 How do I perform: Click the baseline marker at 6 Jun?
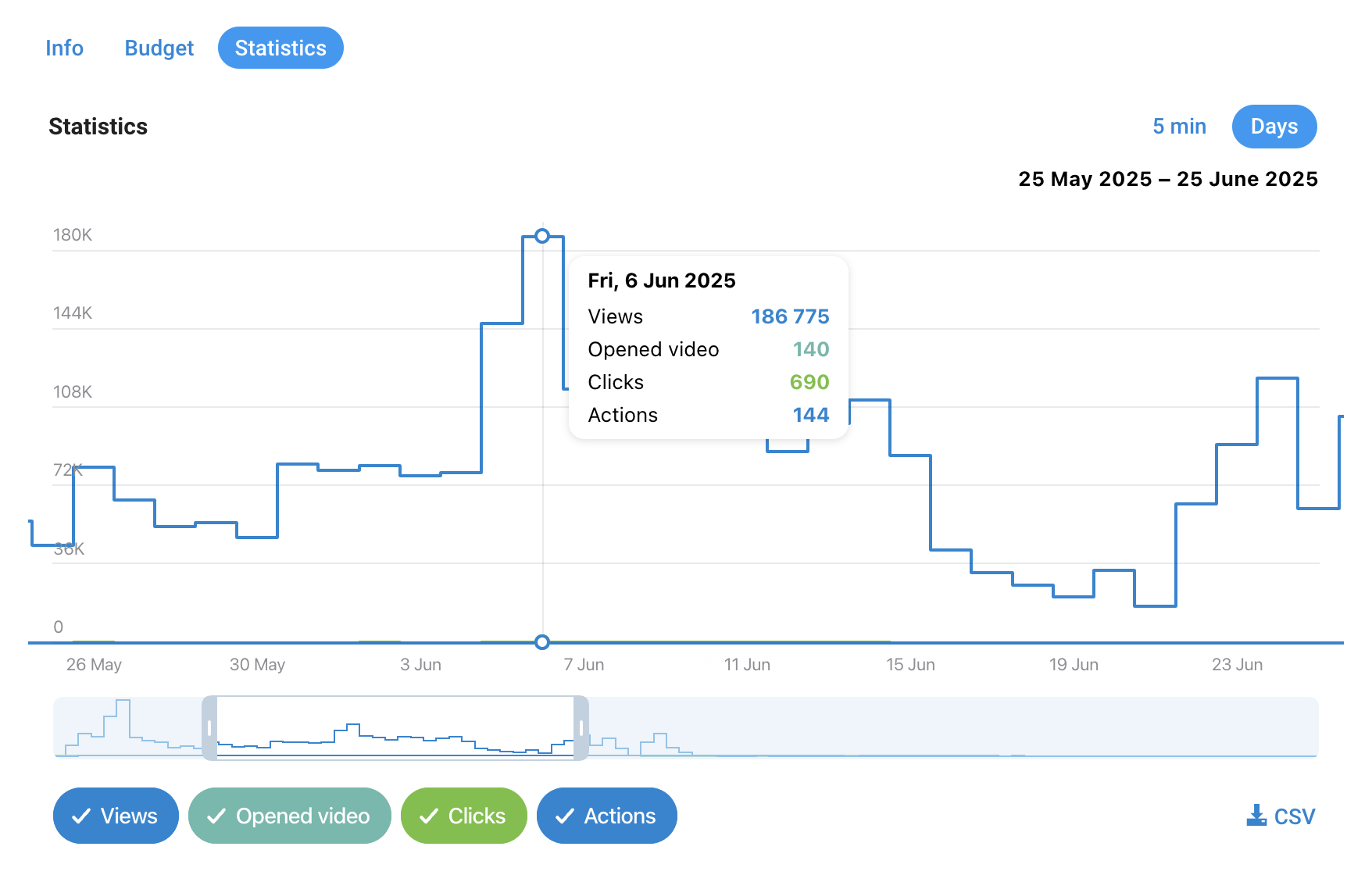tap(542, 642)
